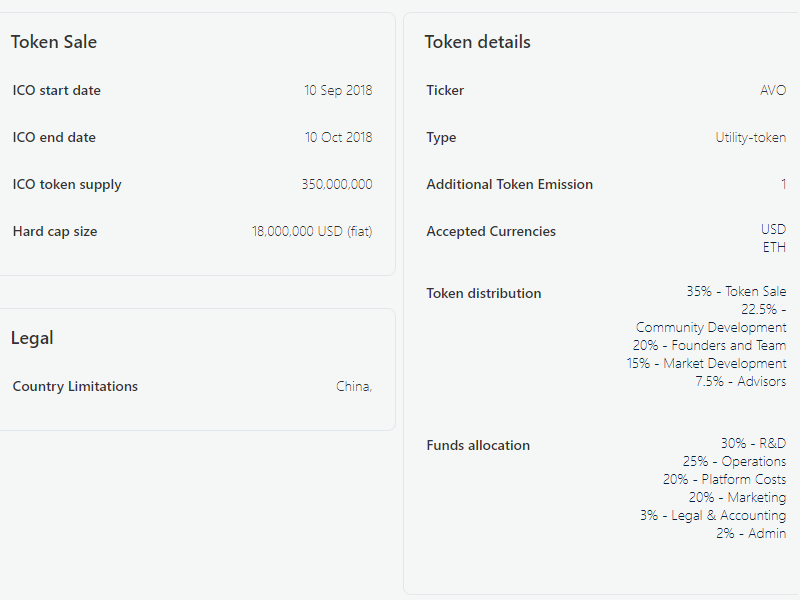Screen dimensions: 800x600
Task: Select the ICO start date label
Action: [57, 90]
